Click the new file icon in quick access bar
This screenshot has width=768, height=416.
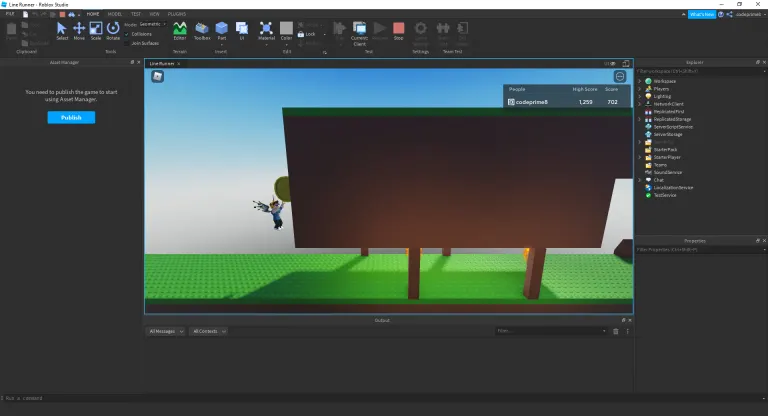coord(25,14)
